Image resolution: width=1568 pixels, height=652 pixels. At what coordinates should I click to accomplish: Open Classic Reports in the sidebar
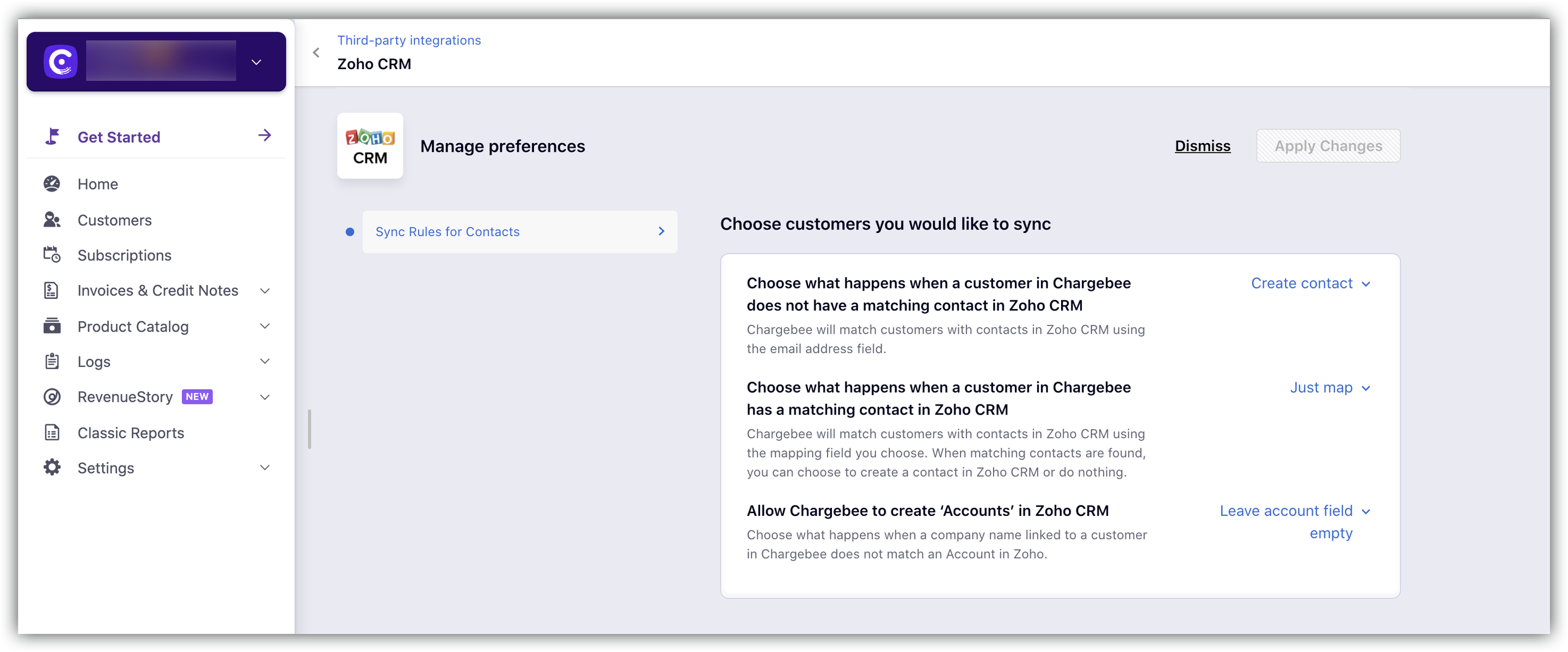[x=130, y=433]
